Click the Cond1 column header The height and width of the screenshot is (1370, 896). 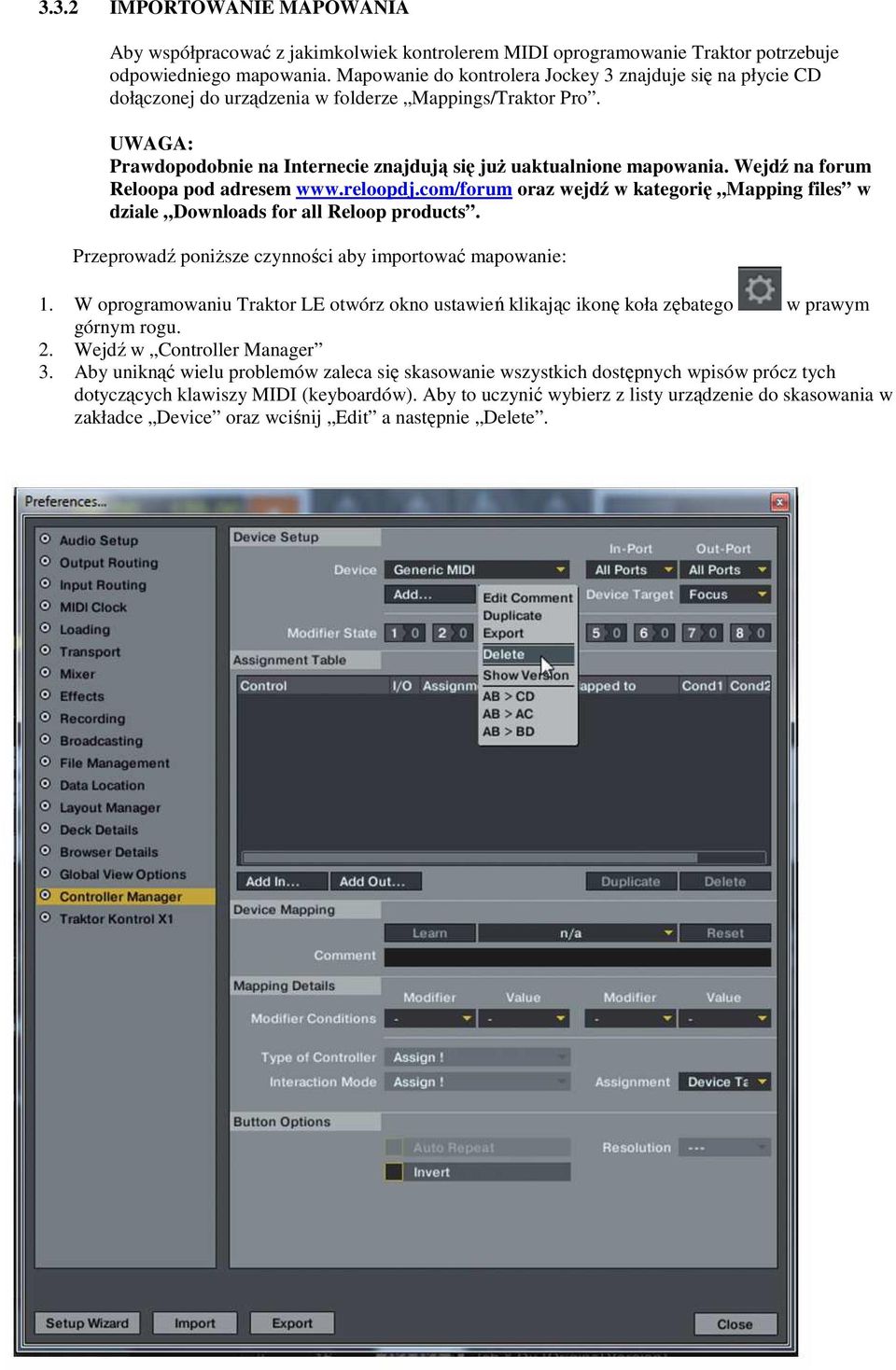click(x=702, y=685)
